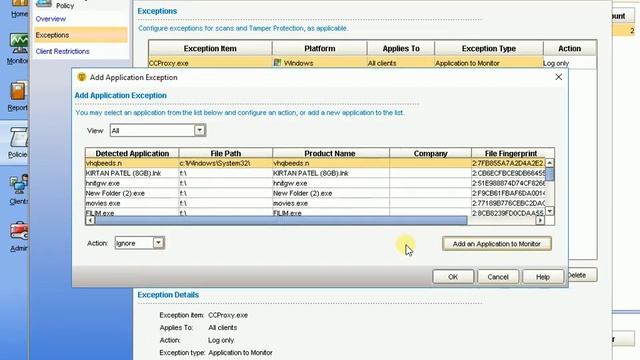
Task: Click Add an Application to Monitor button
Action: click(497, 244)
